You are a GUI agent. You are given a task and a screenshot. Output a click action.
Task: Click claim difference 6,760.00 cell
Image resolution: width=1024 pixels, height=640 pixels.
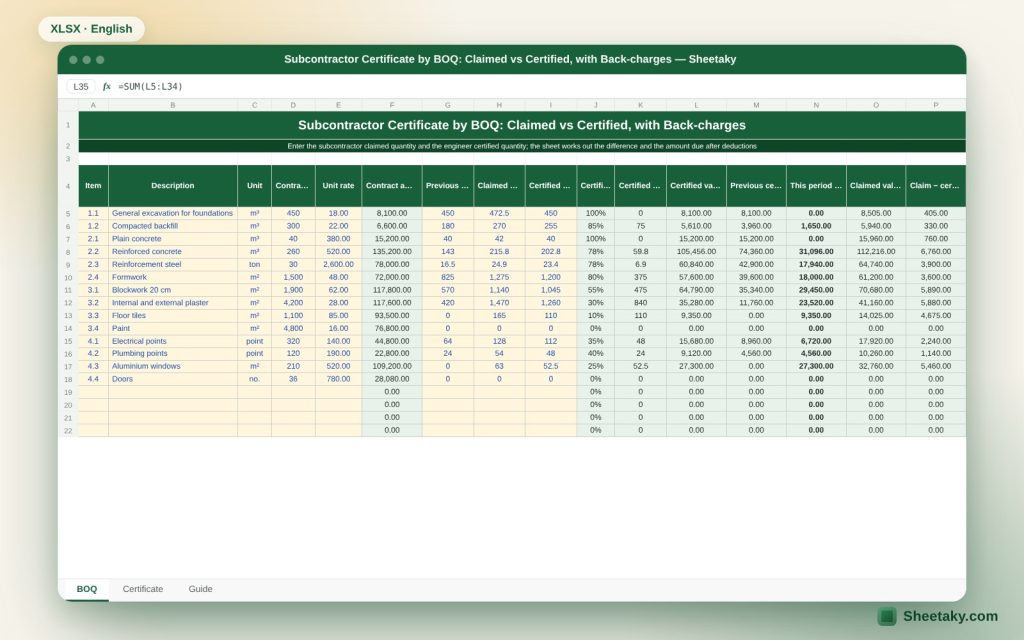tap(935, 251)
